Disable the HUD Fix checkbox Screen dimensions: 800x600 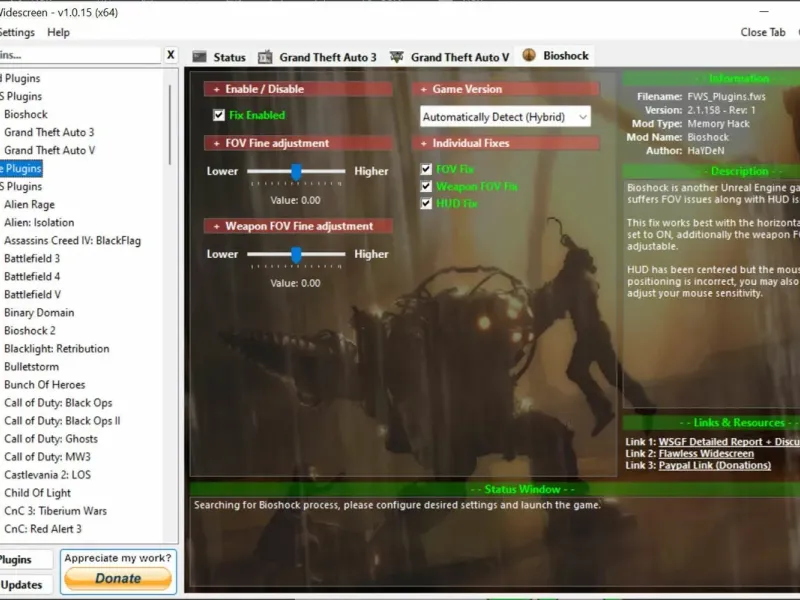click(426, 203)
